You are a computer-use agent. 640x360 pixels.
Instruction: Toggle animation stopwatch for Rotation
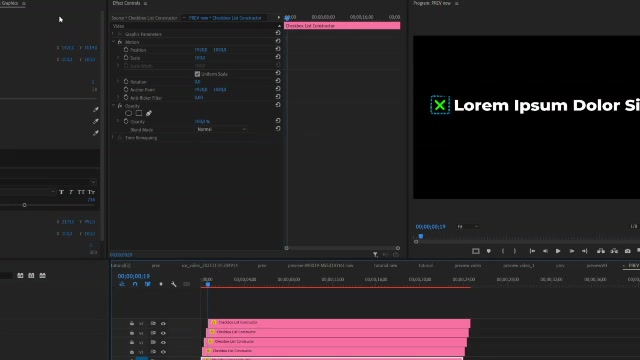tap(126, 81)
